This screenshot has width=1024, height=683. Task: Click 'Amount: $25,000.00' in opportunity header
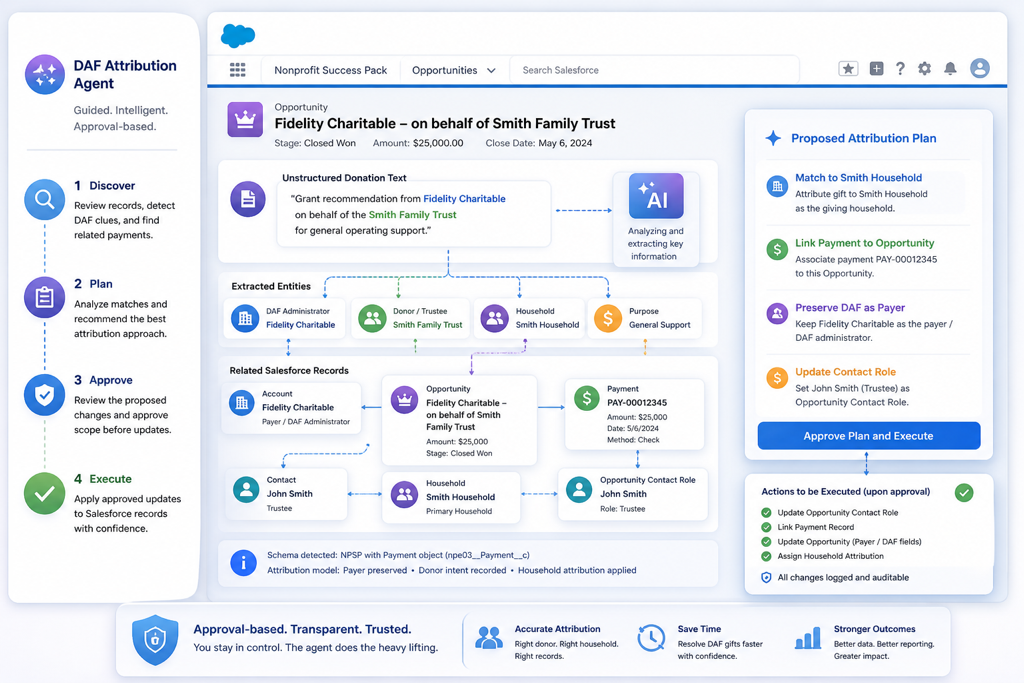click(x=418, y=143)
